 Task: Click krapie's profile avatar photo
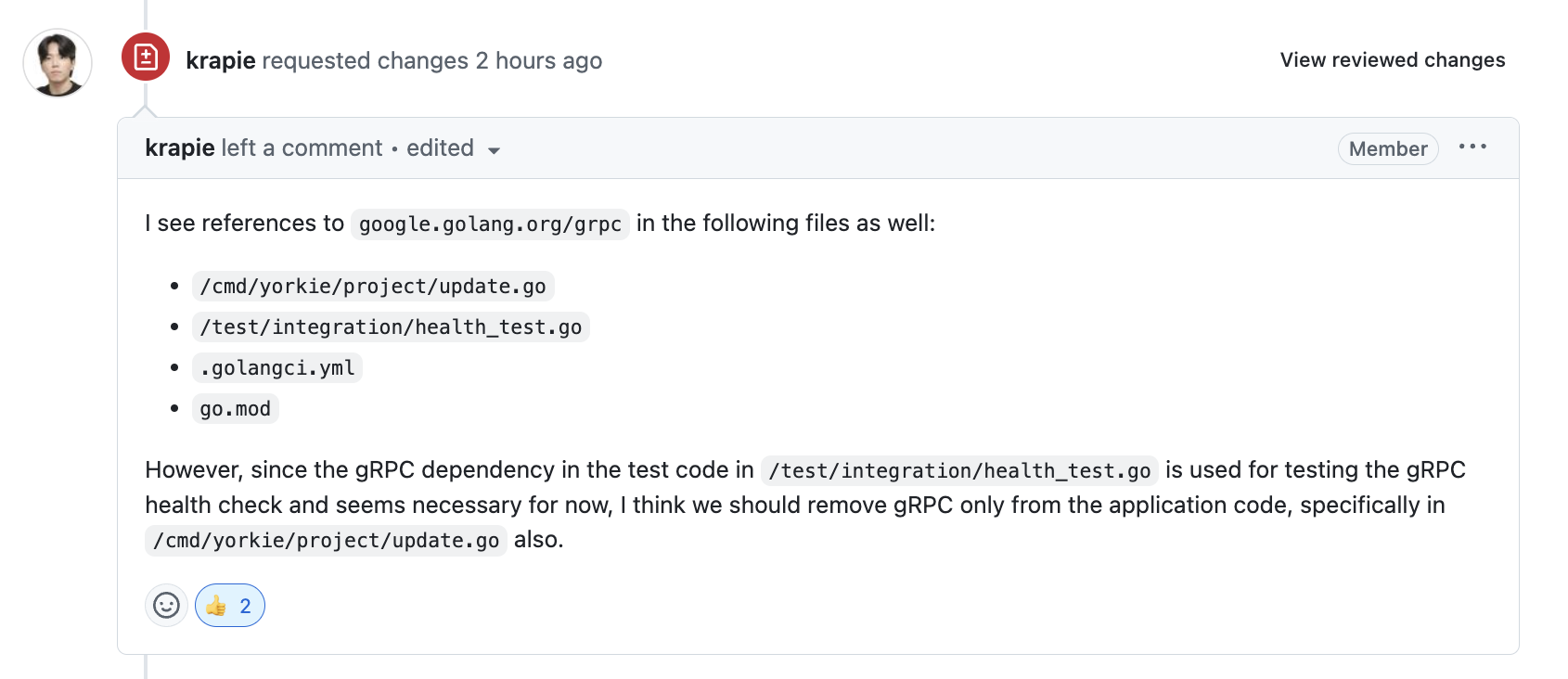[x=58, y=62]
